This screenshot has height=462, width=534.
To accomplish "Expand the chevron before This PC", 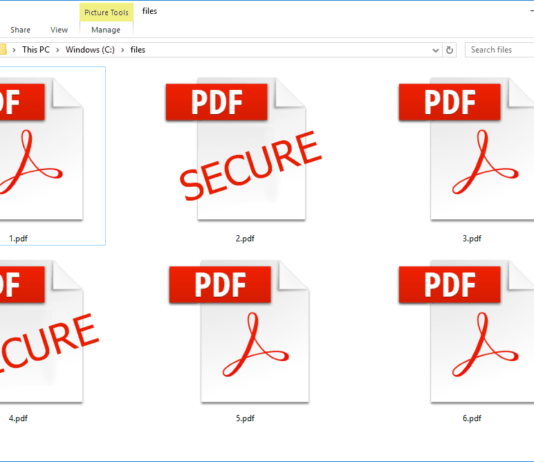I will pyautogui.click(x=14, y=50).
